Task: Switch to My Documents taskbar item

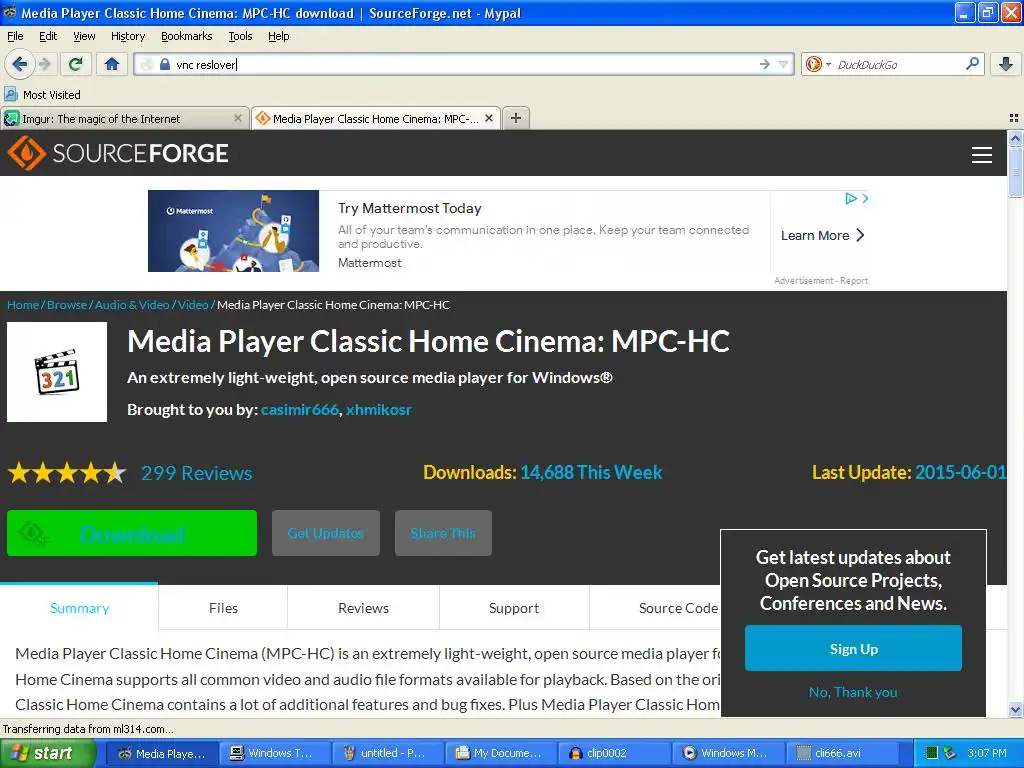Action: (x=501, y=753)
